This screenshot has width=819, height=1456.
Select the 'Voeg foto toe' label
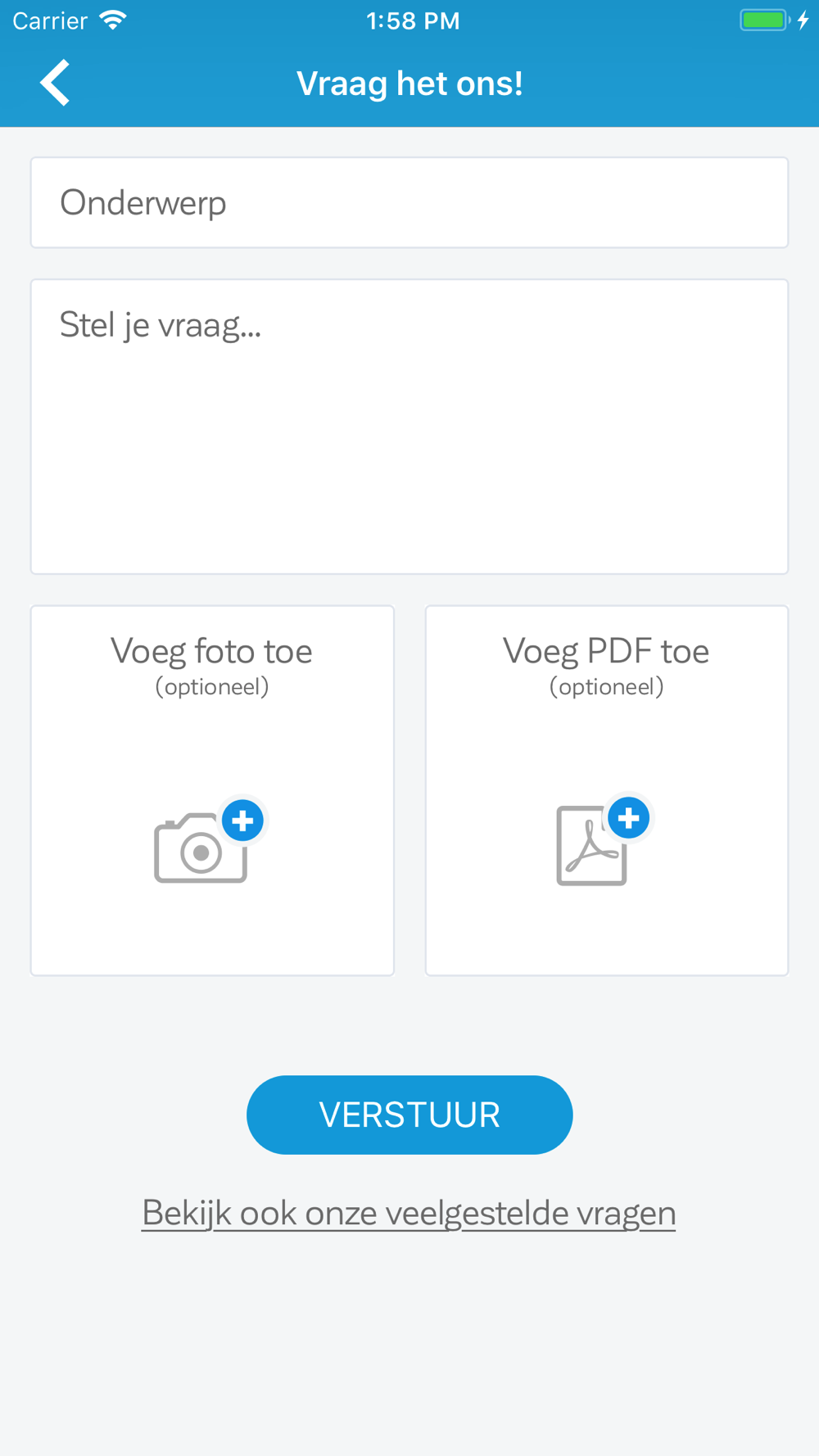pos(211,652)
